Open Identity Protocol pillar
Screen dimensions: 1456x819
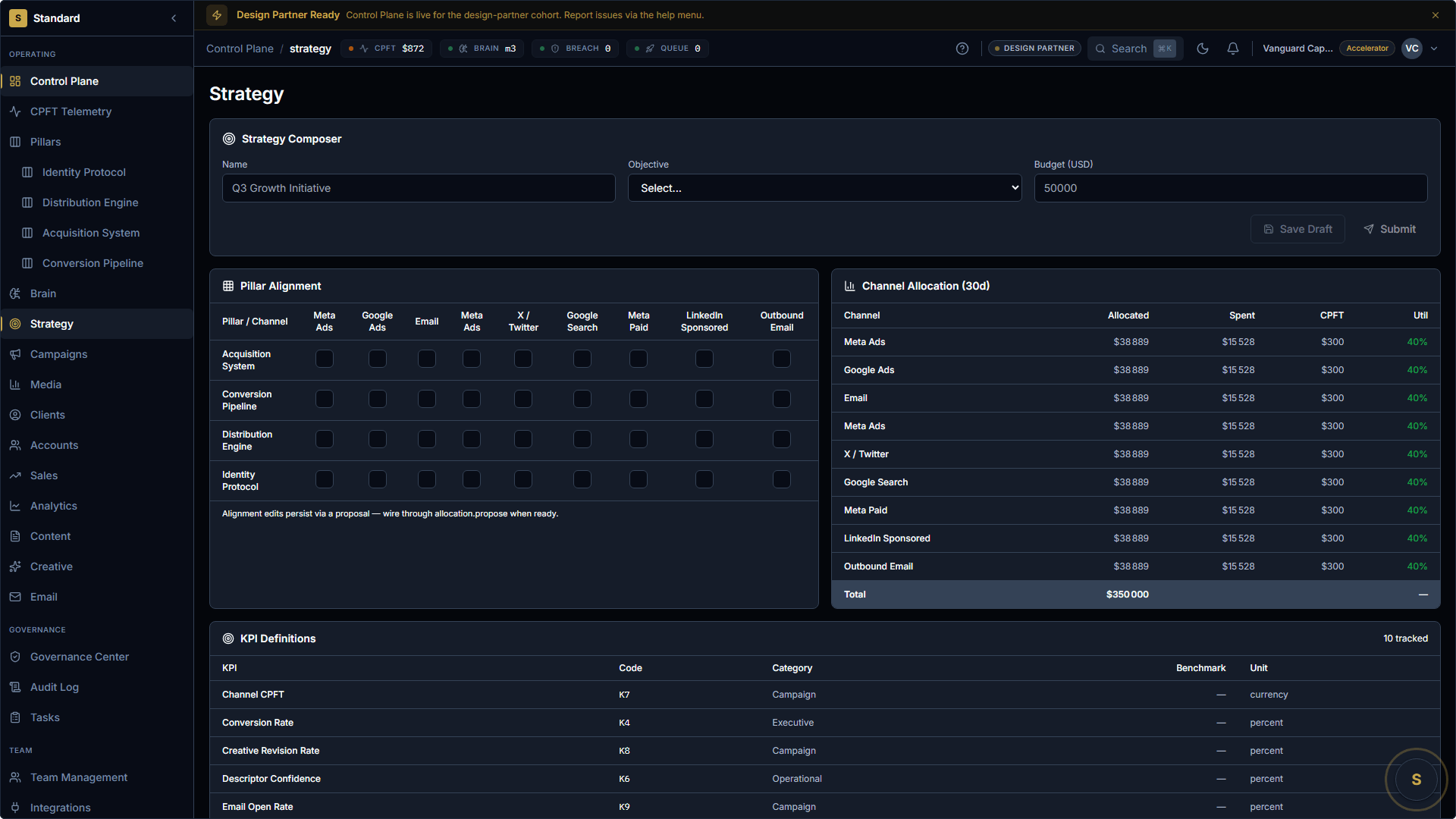click(x=102, y=172)
